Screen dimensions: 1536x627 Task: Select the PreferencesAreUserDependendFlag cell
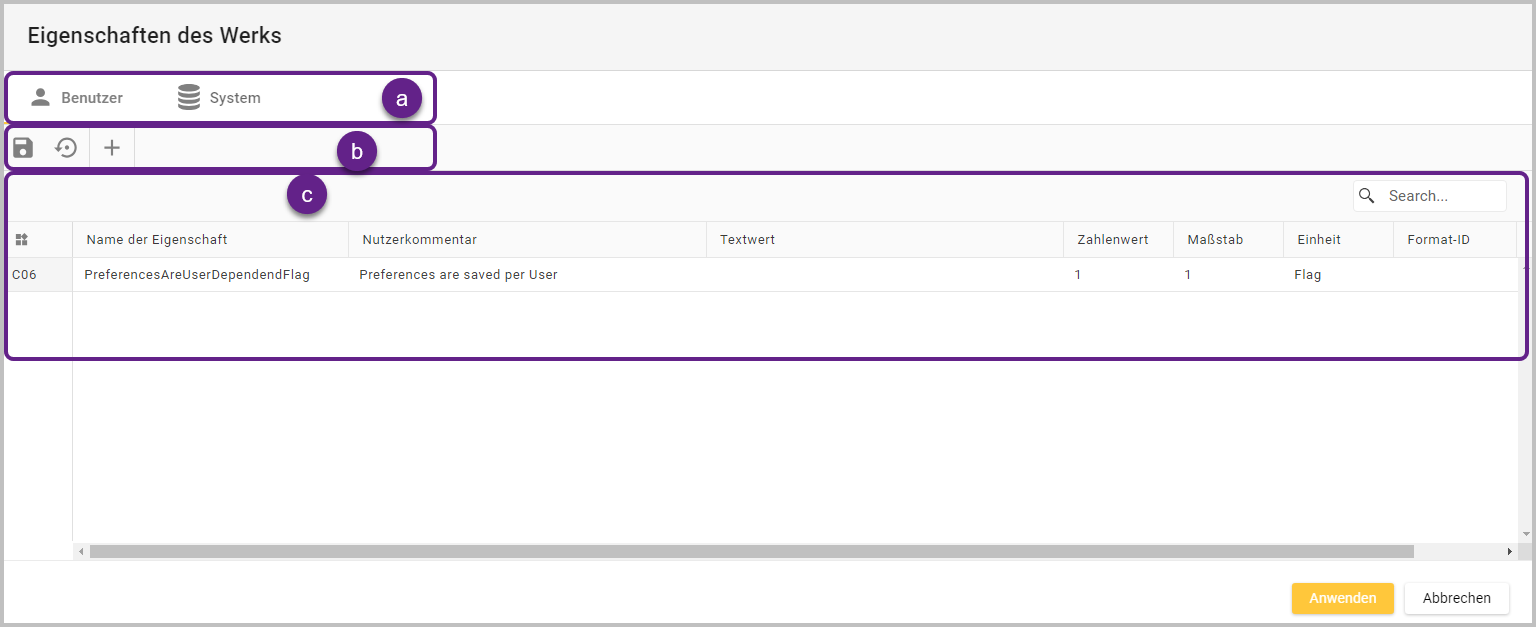(197, 275)
